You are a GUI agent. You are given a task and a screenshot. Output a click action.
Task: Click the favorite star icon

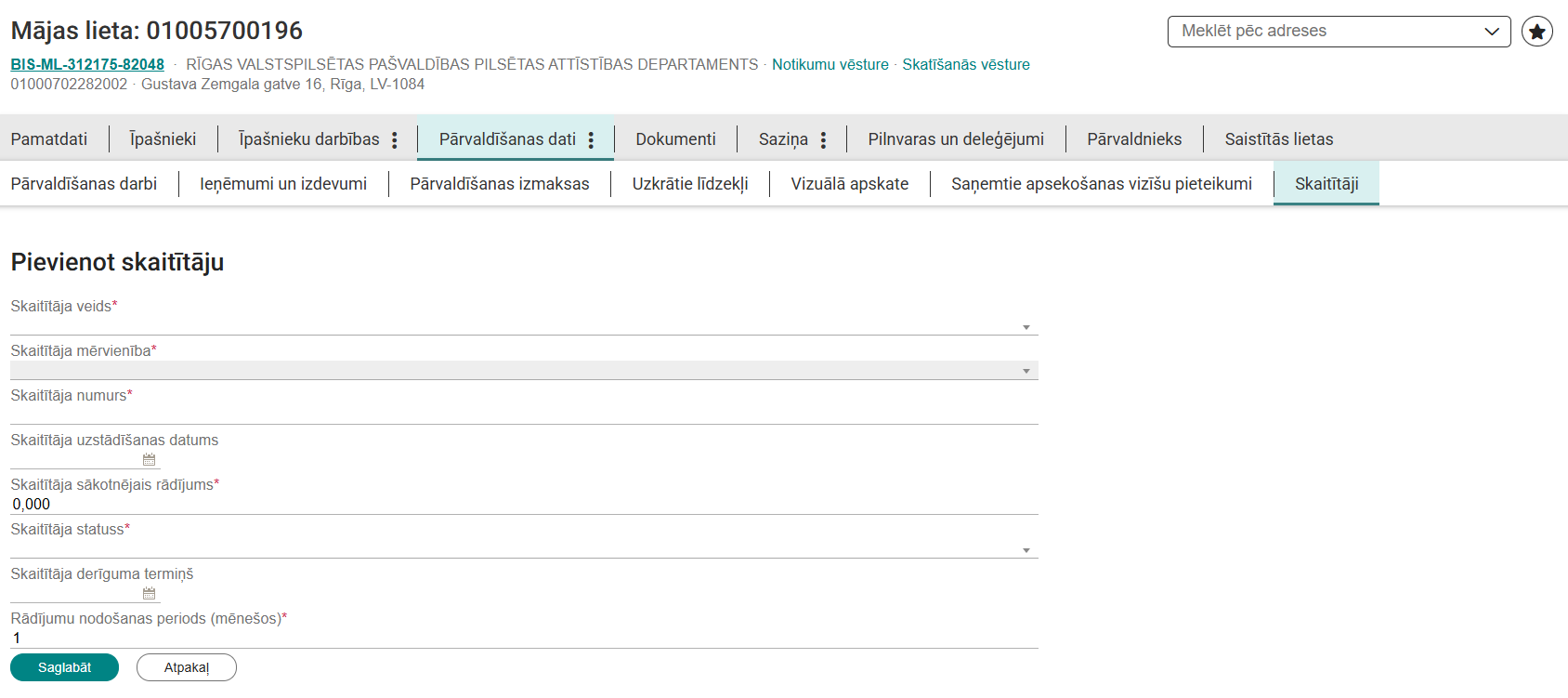tap(1537, 32)
